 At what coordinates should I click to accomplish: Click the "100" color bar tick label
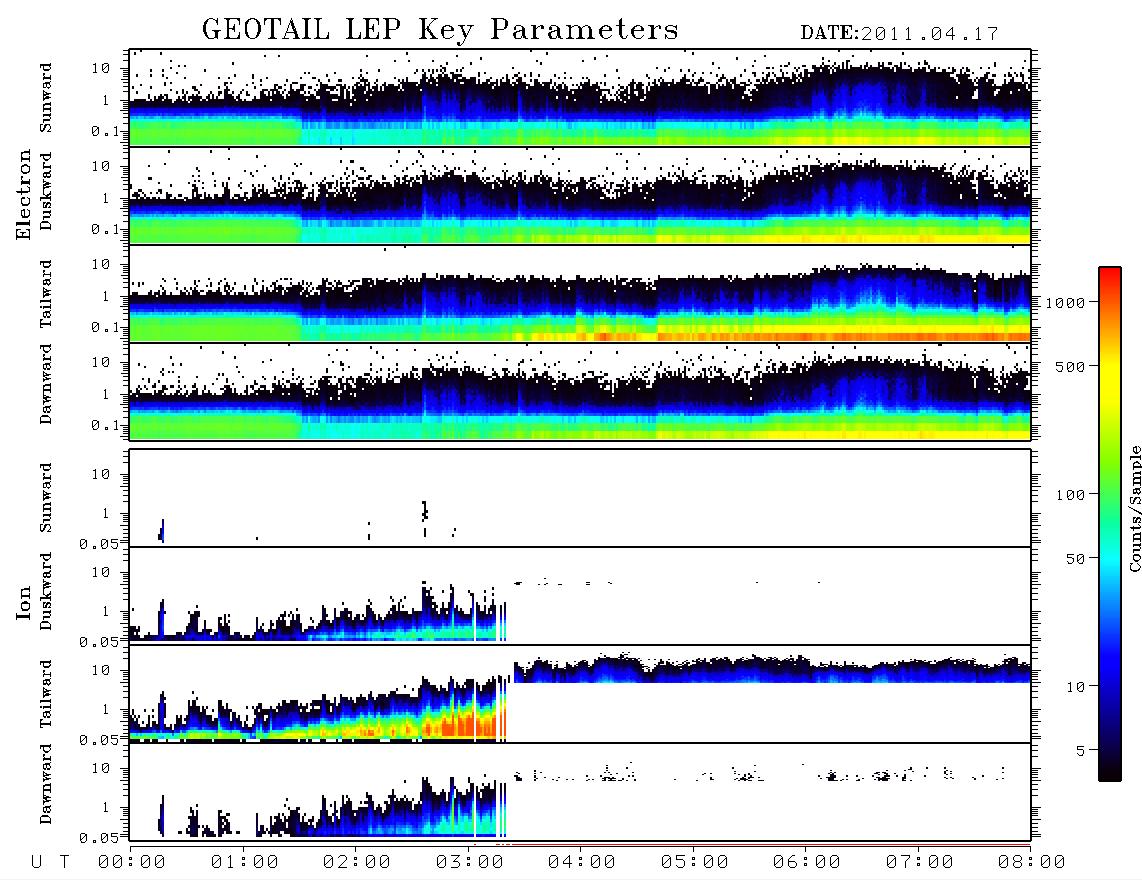pos(1070,495)
